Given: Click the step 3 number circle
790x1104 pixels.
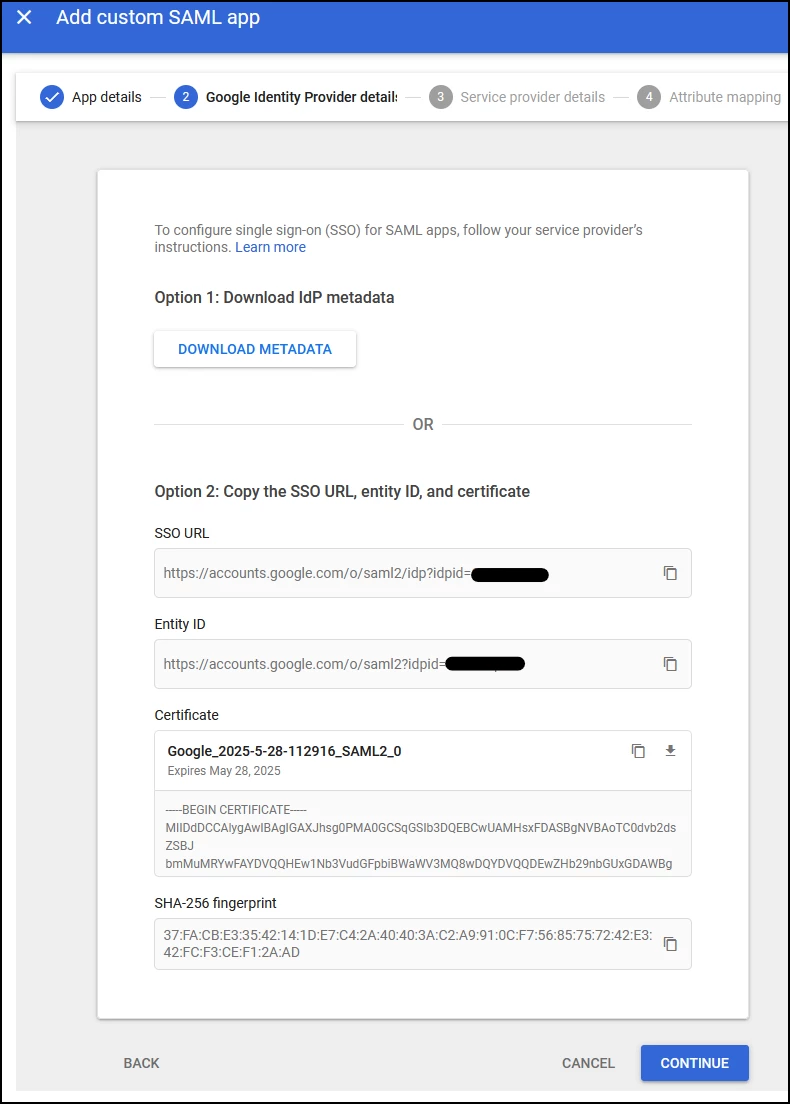Looking at the screenshot, I should (441, 97).
